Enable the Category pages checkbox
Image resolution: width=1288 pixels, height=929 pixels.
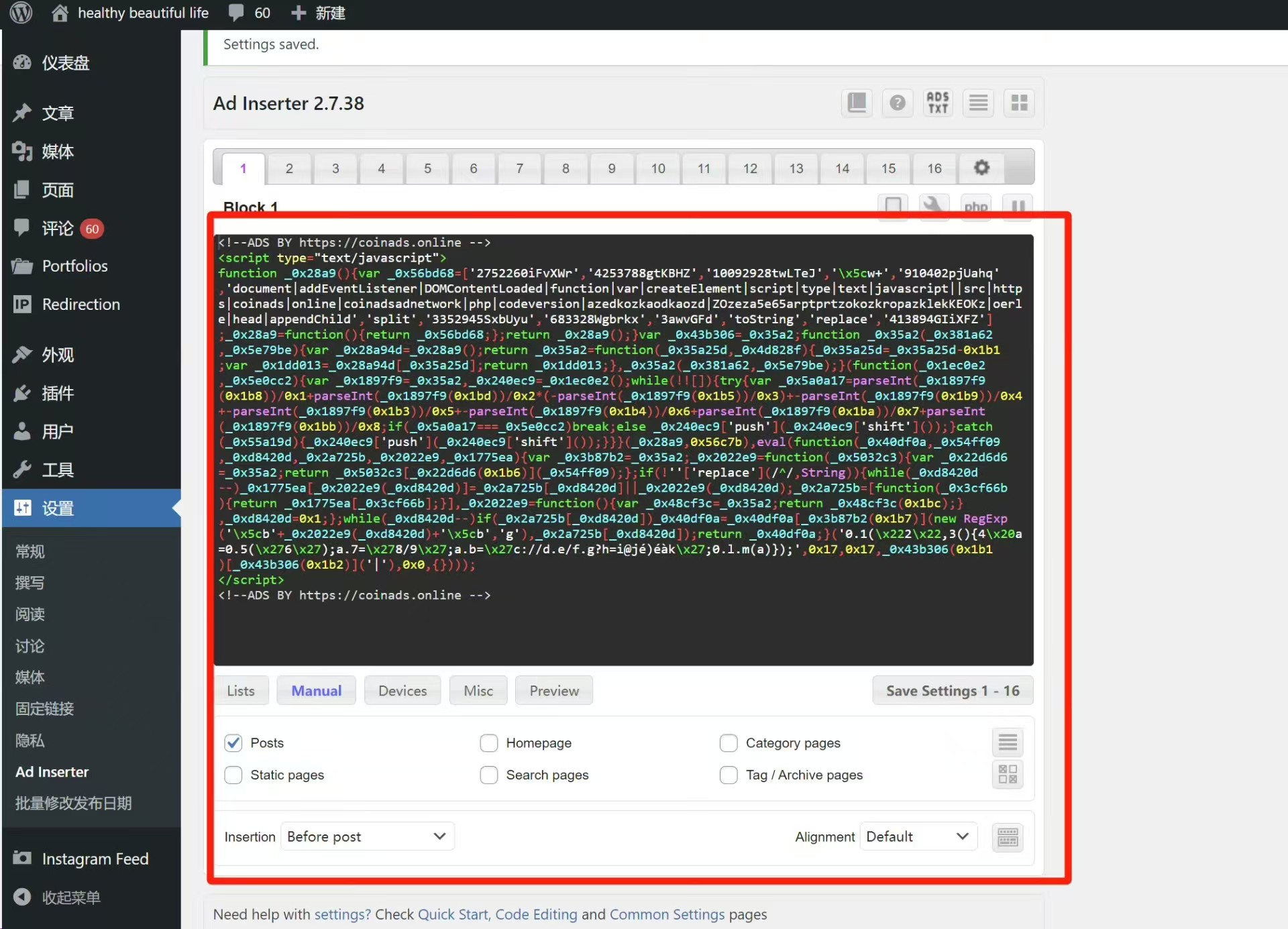[729, 743]
